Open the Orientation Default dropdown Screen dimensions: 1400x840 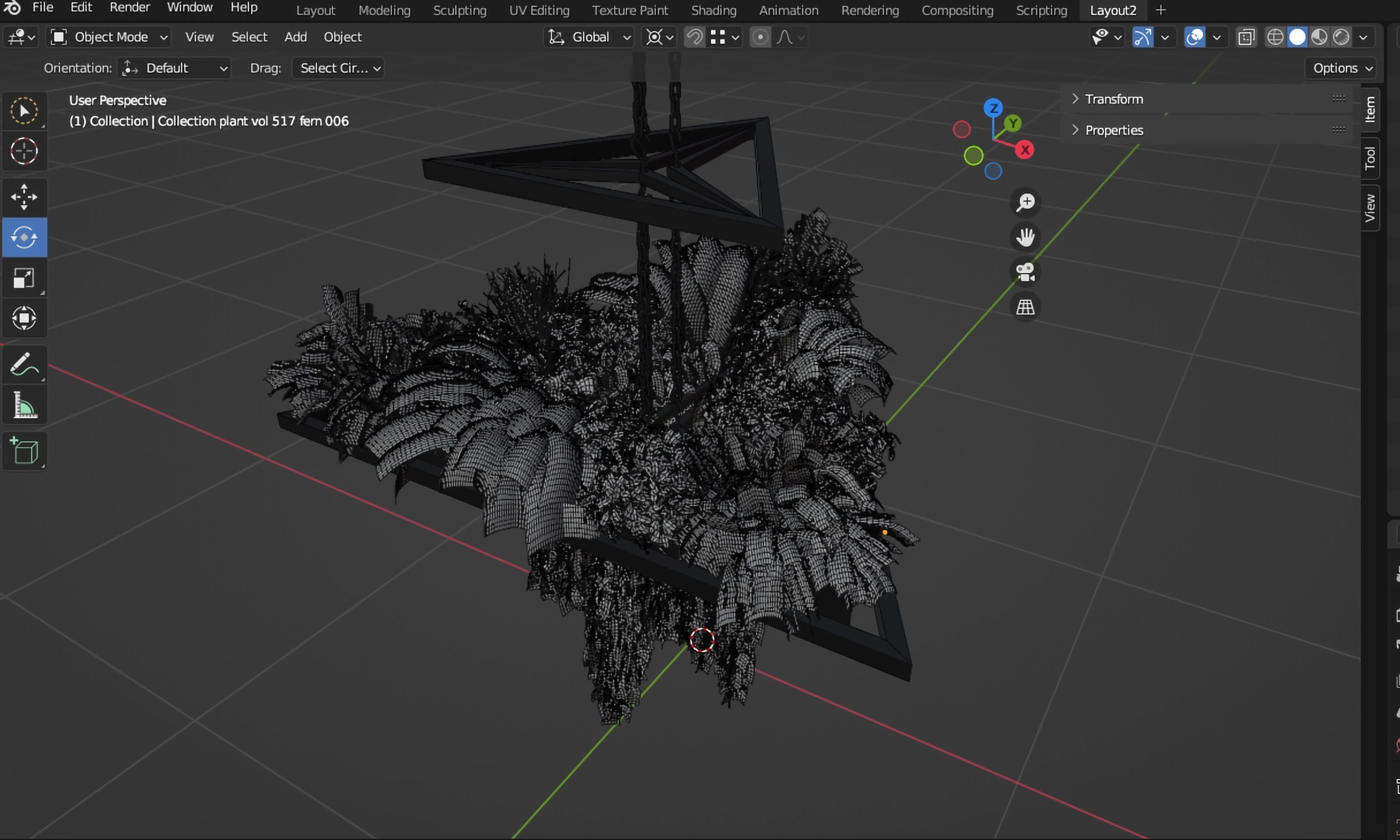click(x=174, y=69)
